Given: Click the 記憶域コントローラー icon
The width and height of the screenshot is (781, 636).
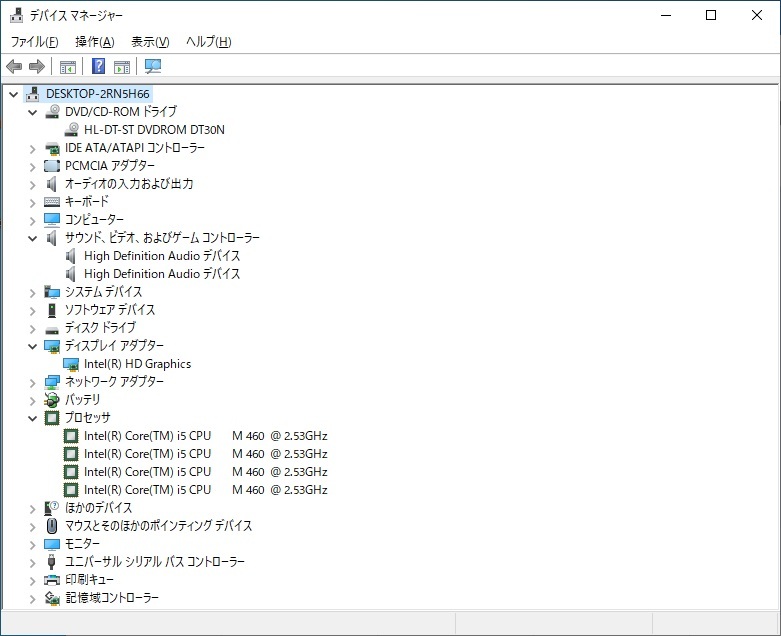Looking at the screenshot, I should pyautogui.click(x=52, y=598).
